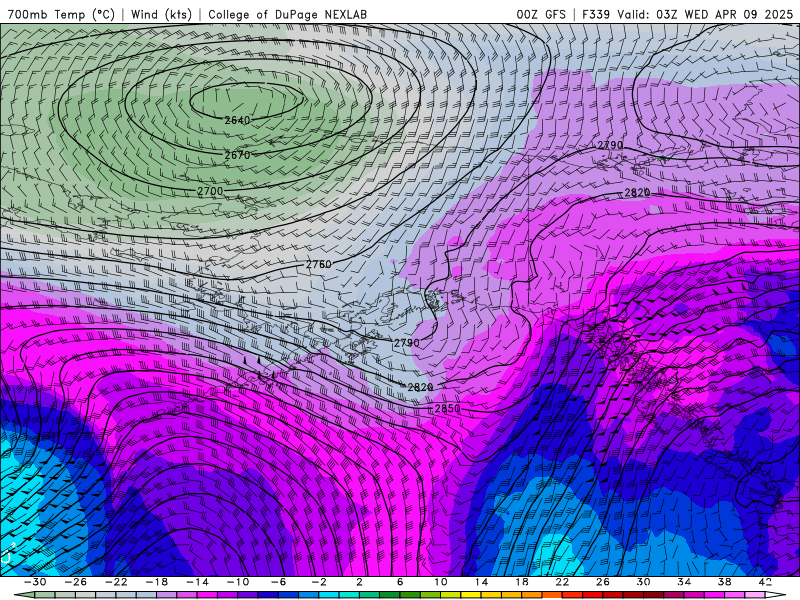This screenshot has height=600, width=800.
Task: Click the -26 value on the temperature scale
Action: pyautogui.click(x=76, y=582)
